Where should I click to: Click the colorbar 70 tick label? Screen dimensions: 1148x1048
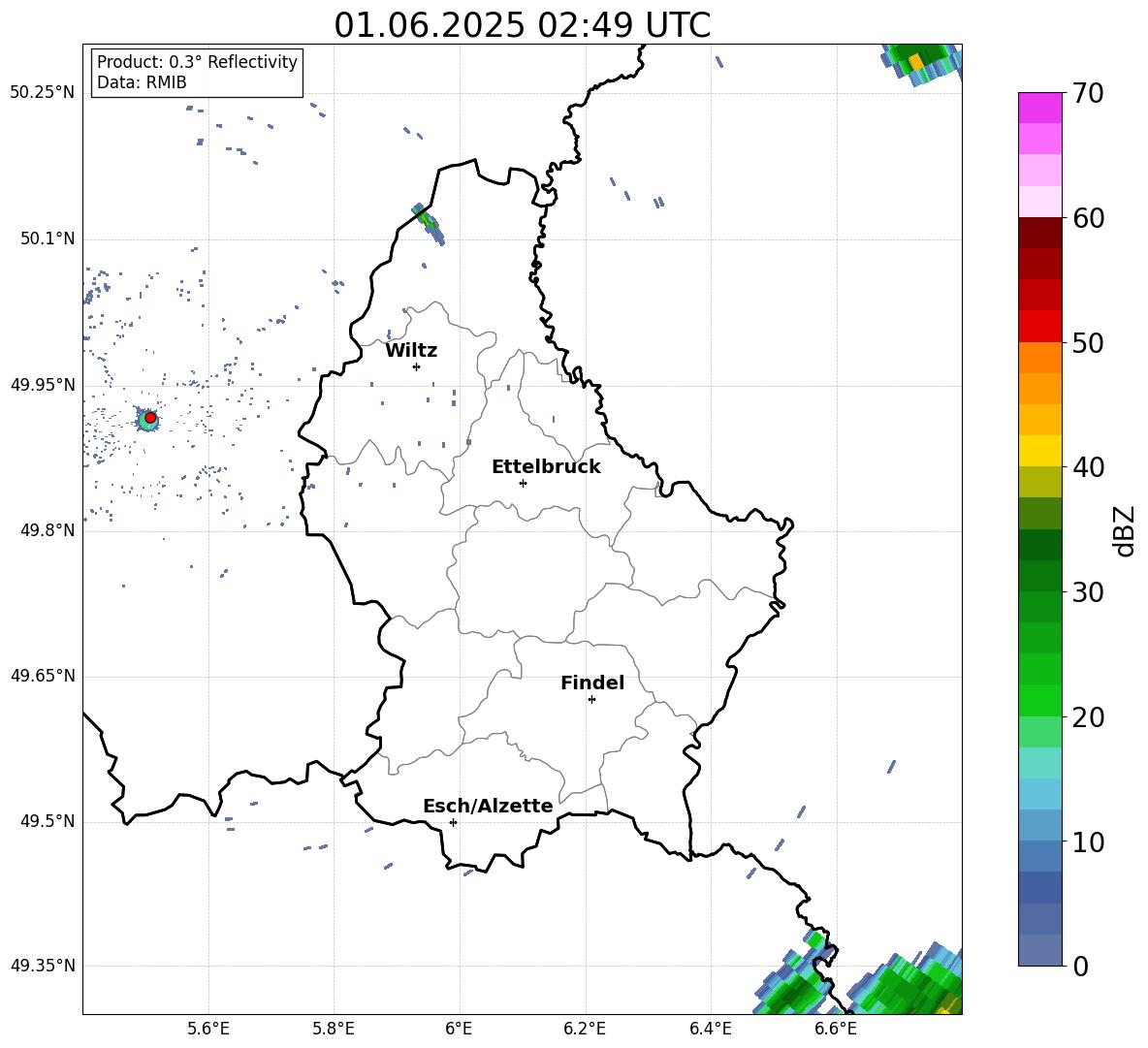(x=1088, y=93)
